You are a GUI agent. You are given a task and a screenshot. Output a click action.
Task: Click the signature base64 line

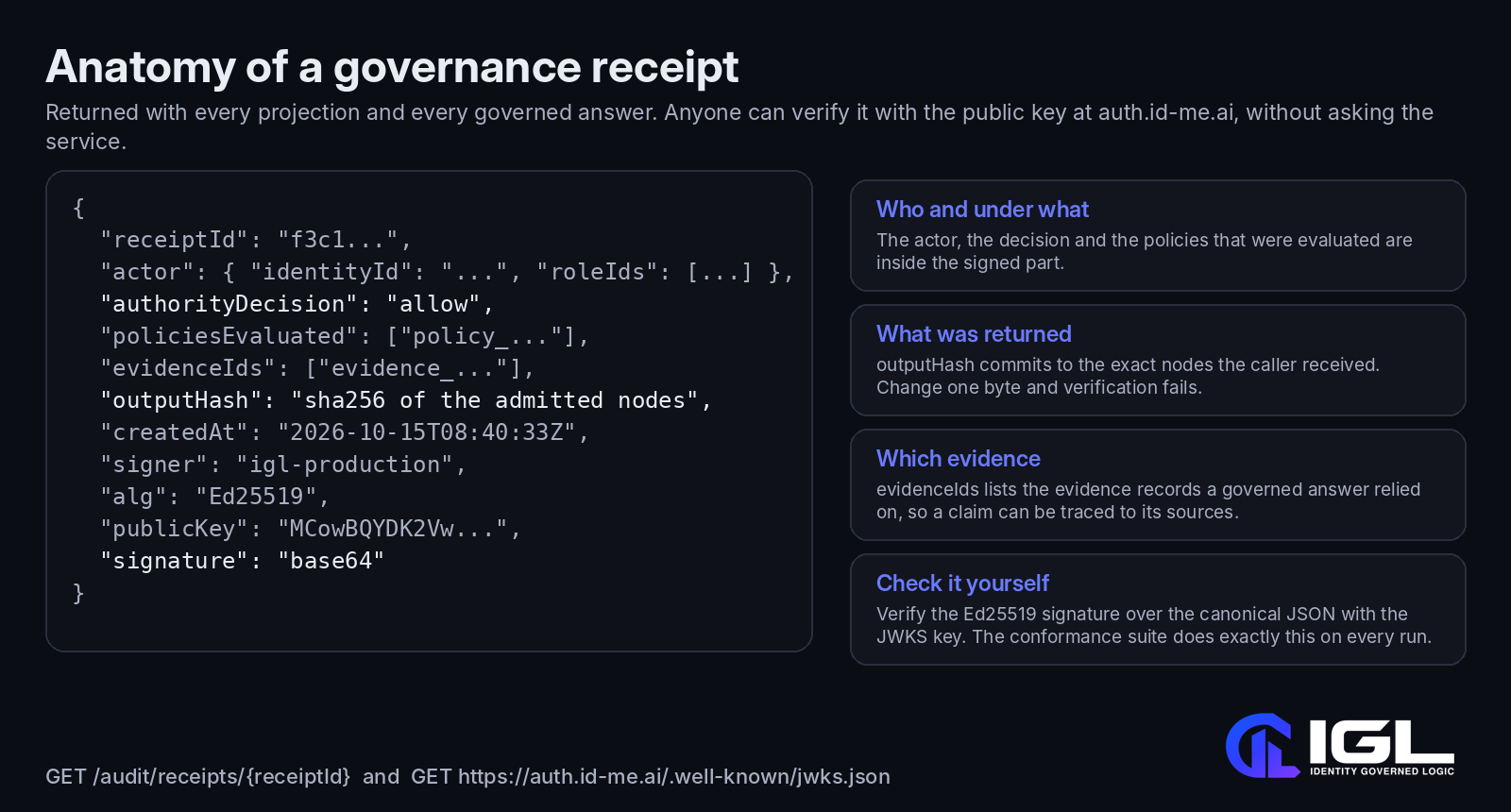click(243, 561)
